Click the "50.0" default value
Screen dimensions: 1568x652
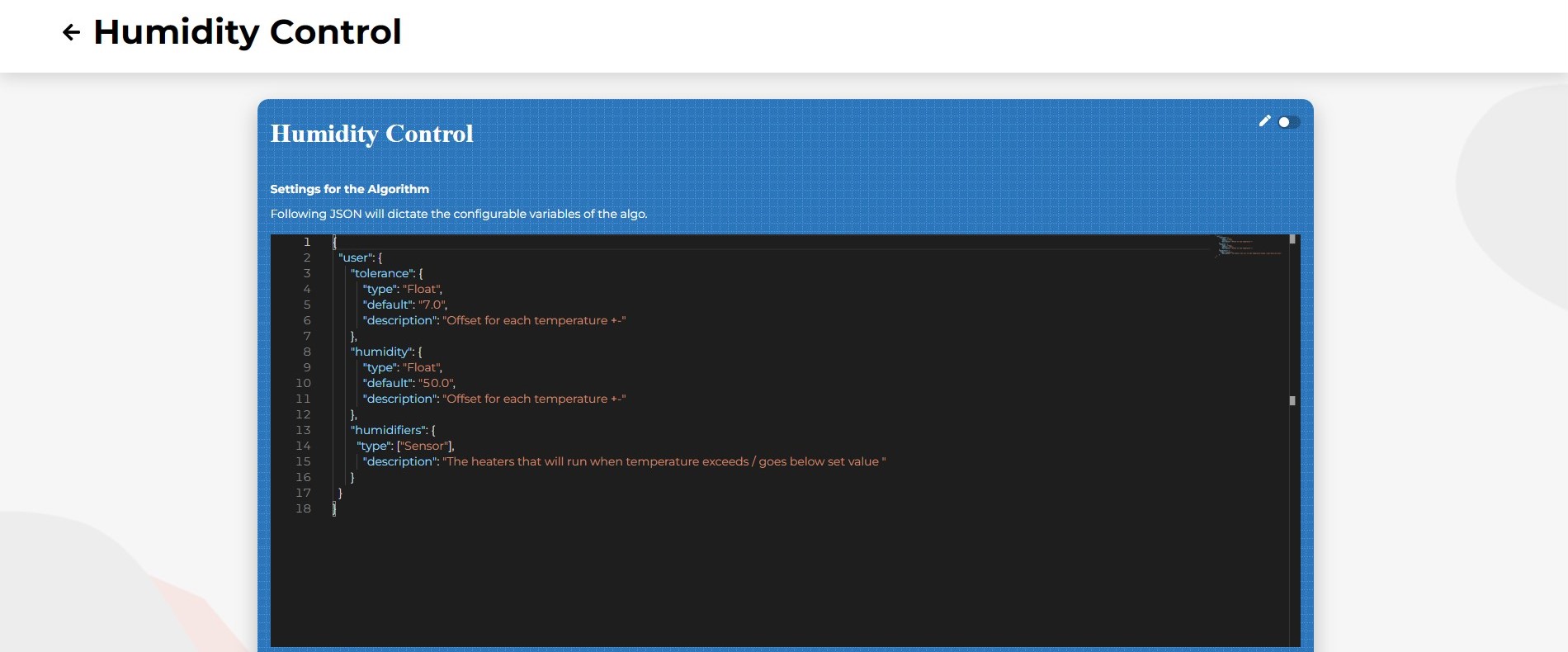[x=436, y=383]
